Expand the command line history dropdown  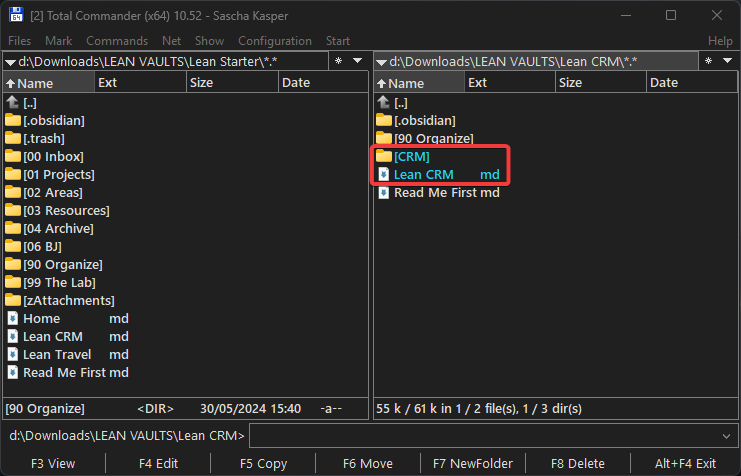pos(726,436)
